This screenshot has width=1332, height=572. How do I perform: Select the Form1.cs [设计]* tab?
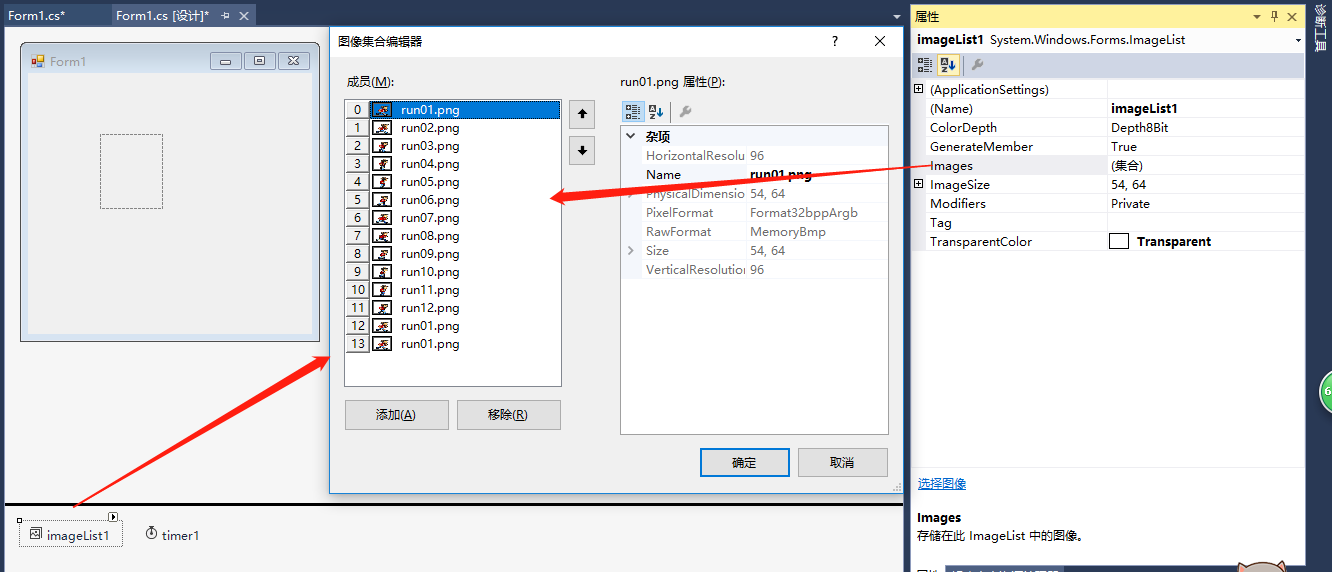(x=161, y=16)
